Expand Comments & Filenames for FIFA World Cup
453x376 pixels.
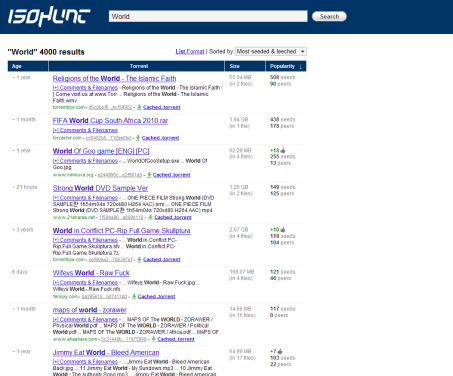coord(85,130)
